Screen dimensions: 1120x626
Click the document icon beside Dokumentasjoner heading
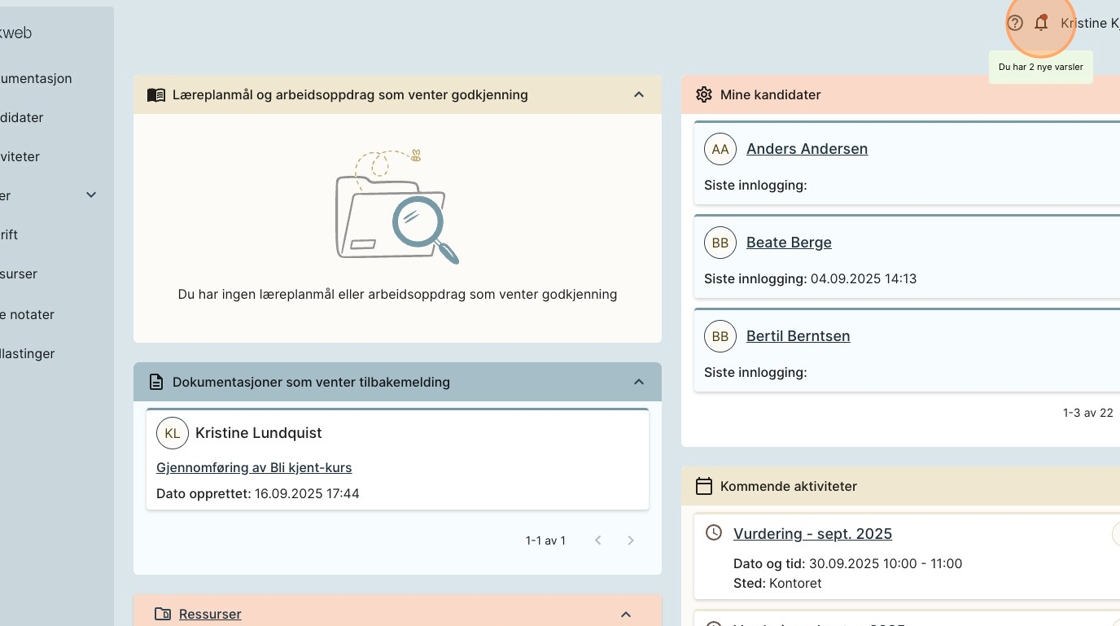point(156,382)
